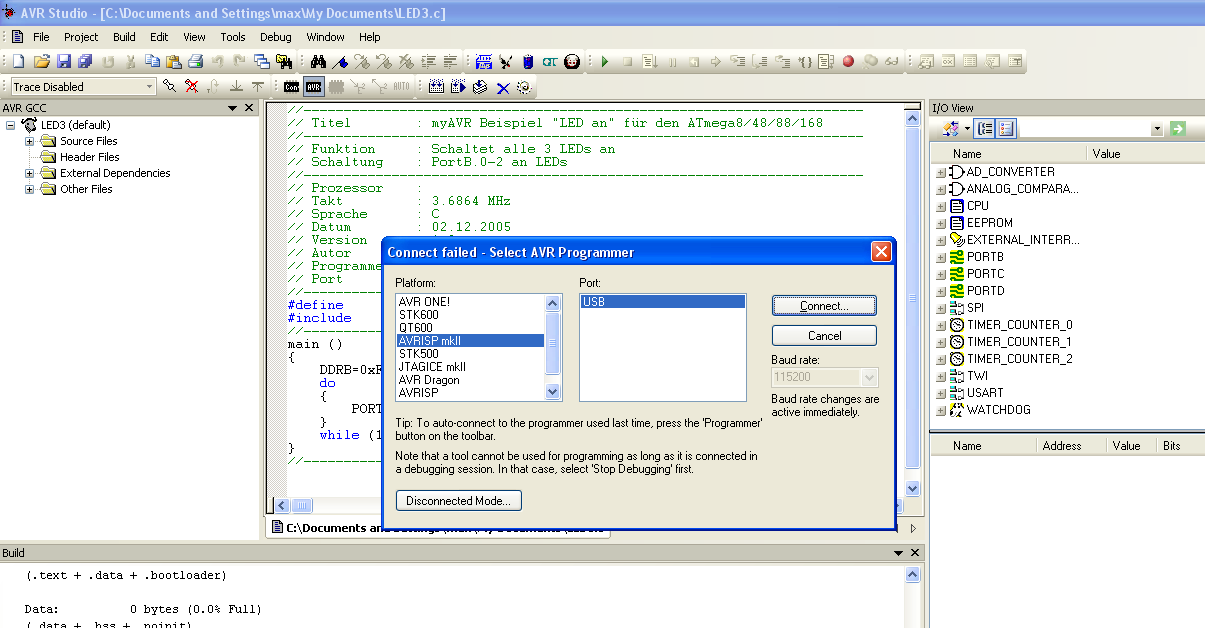Copy selection using toolbar Copy icon
Image resolution: width=1205 pixels, height=628 pixels.
click(x=152, y=61)
